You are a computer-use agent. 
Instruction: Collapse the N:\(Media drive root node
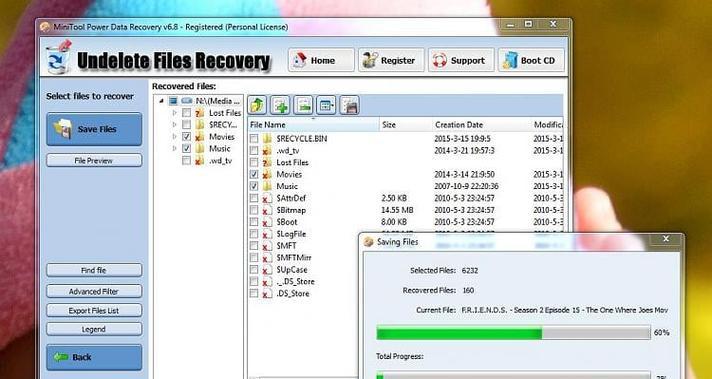(x=161, y=101)
